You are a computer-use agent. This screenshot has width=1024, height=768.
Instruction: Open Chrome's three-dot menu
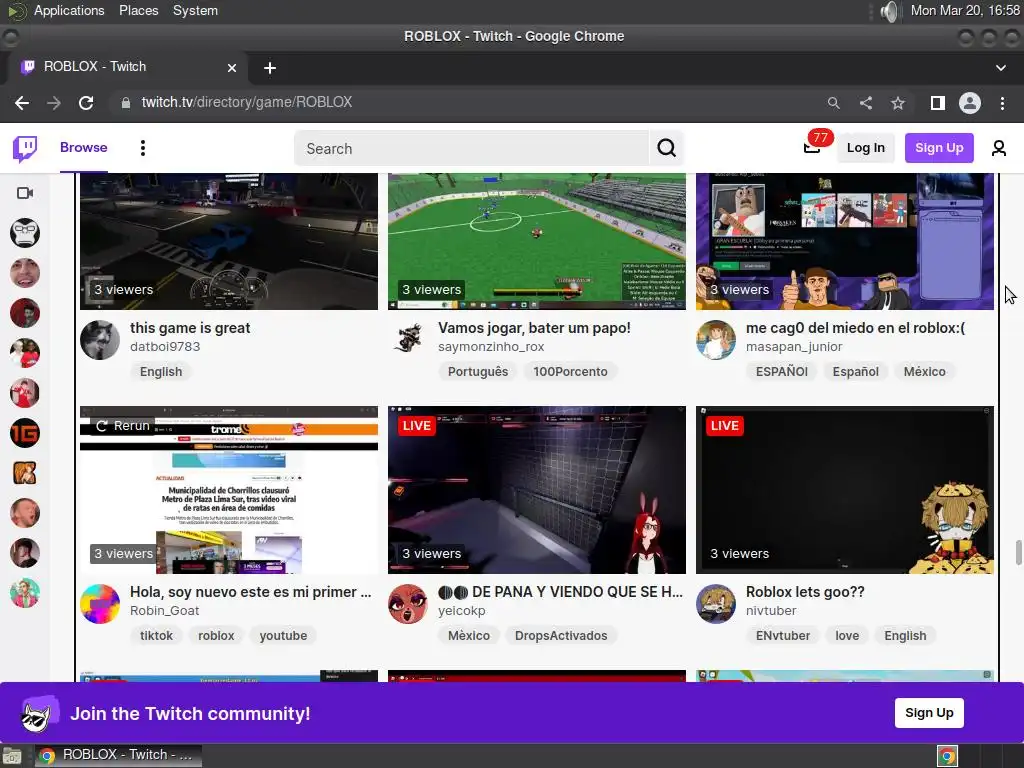[1002, 103]
